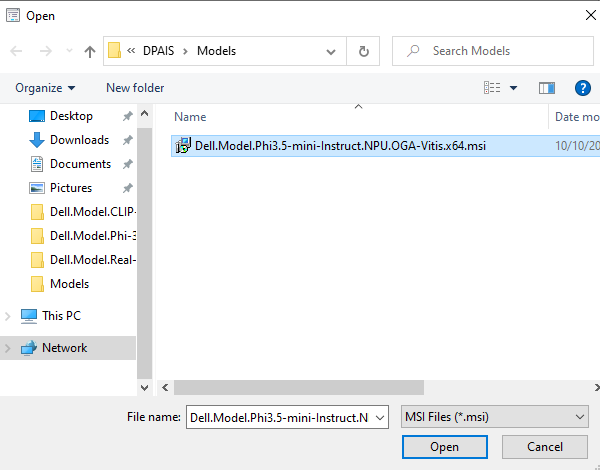Screen dimensions: 600x470
Task: Select DPAIS in the address breadcrumb
Action: (158, 51)
